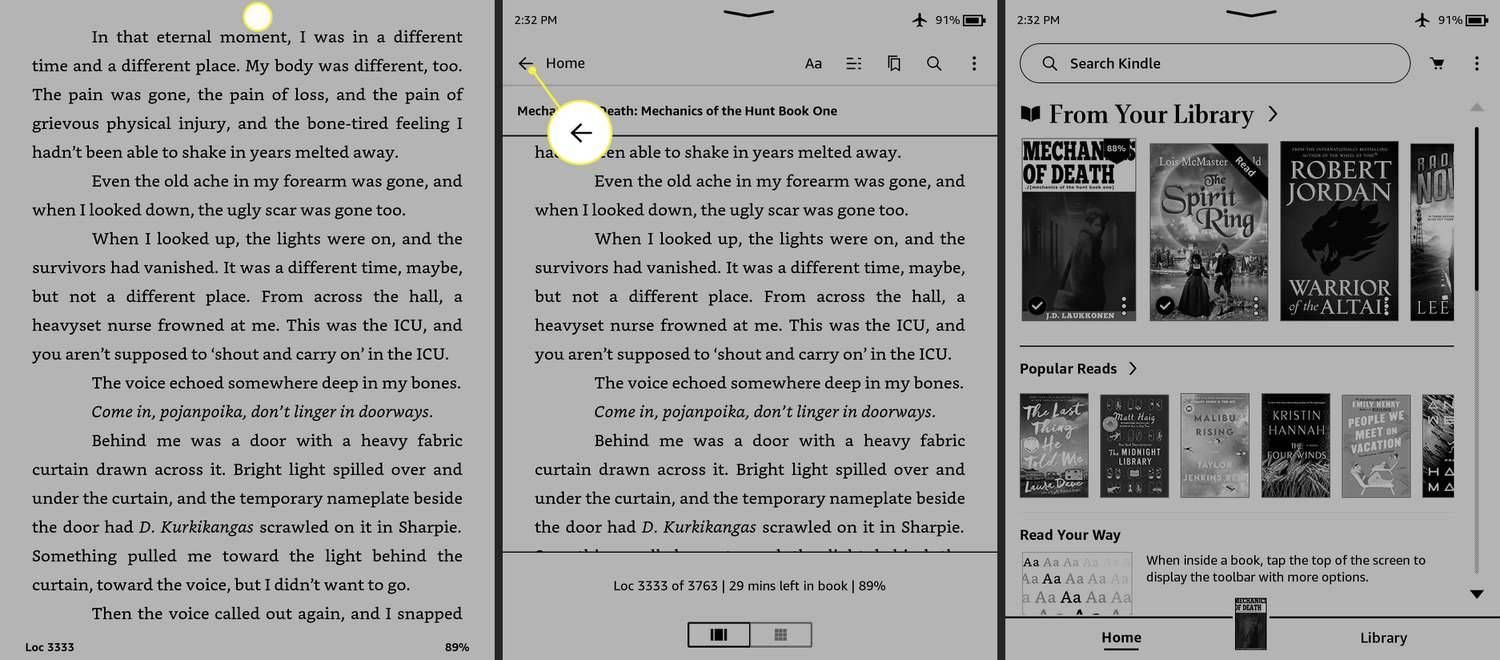This screenshot has height=660, width=1500.
Task: Tap the Loc 3333 of 3763 progress line
Action: [749, 586]
